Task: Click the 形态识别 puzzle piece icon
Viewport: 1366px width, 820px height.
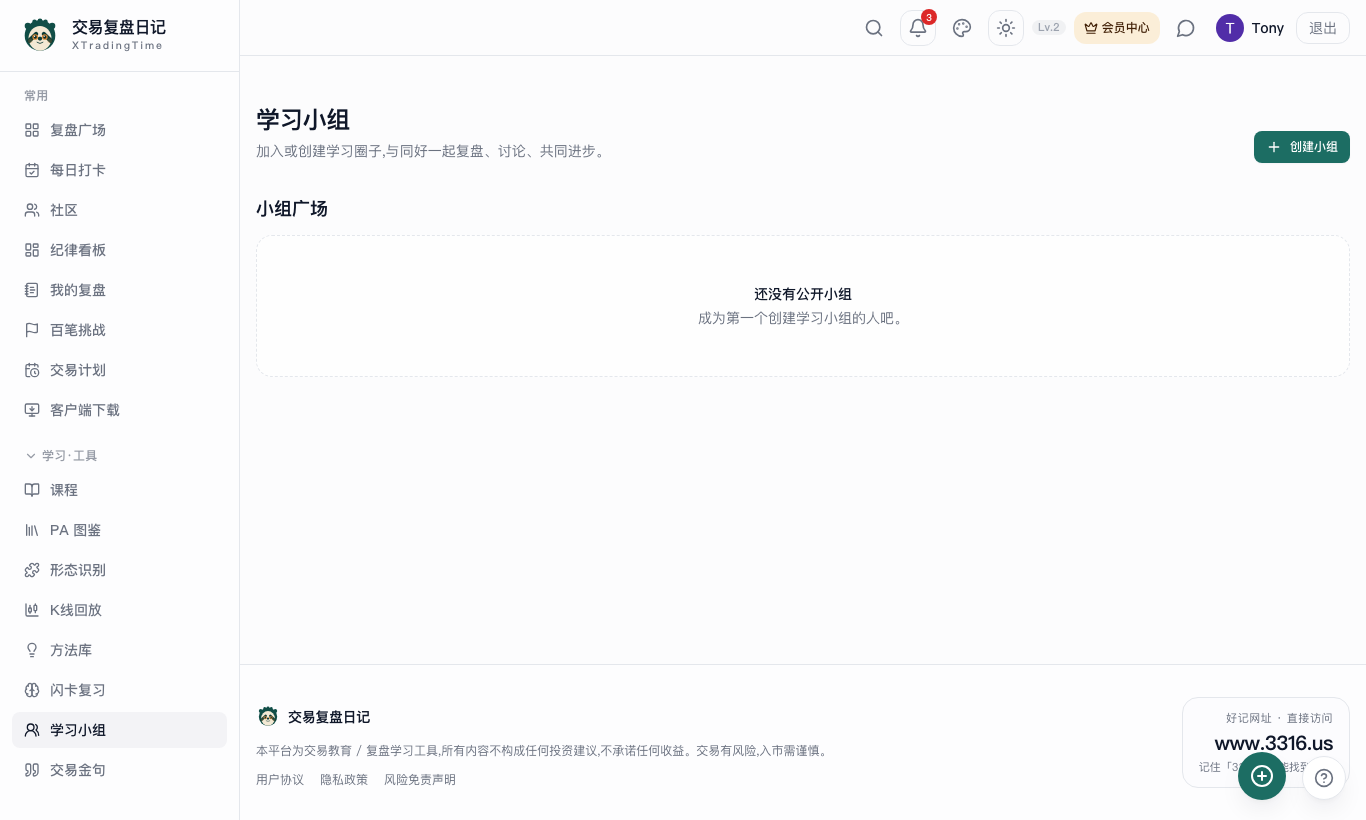Action: tap(32, 570)
